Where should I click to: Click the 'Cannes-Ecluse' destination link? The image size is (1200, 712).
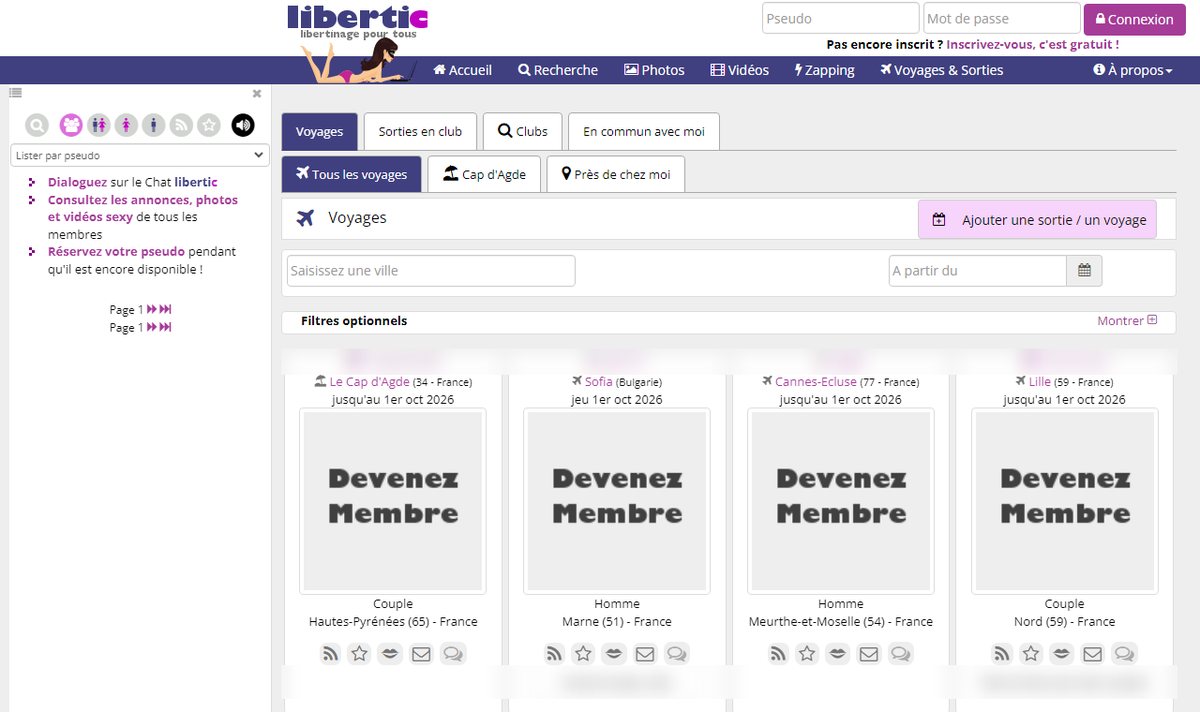pos(816,382)
